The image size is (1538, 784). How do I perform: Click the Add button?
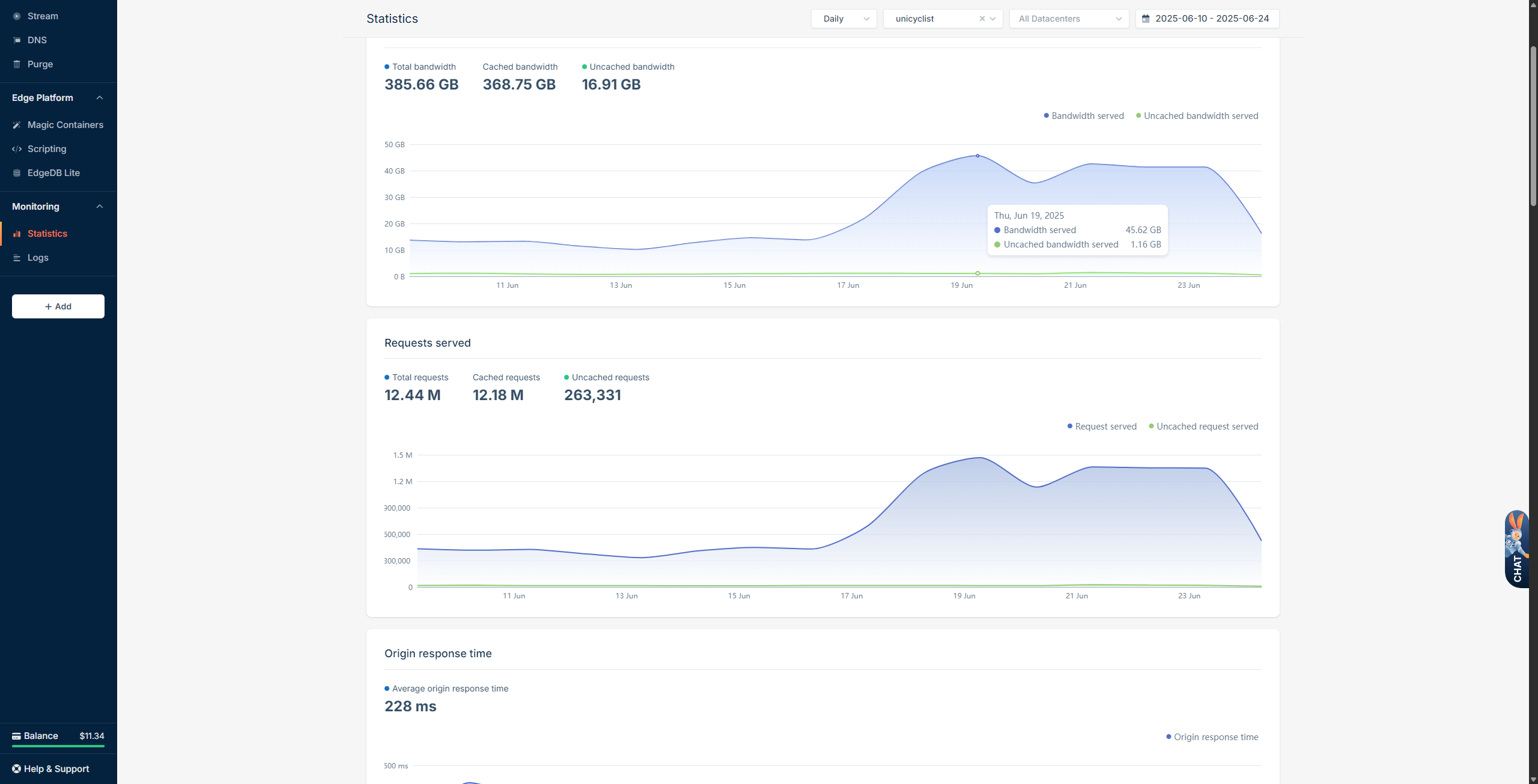point(58,306)
